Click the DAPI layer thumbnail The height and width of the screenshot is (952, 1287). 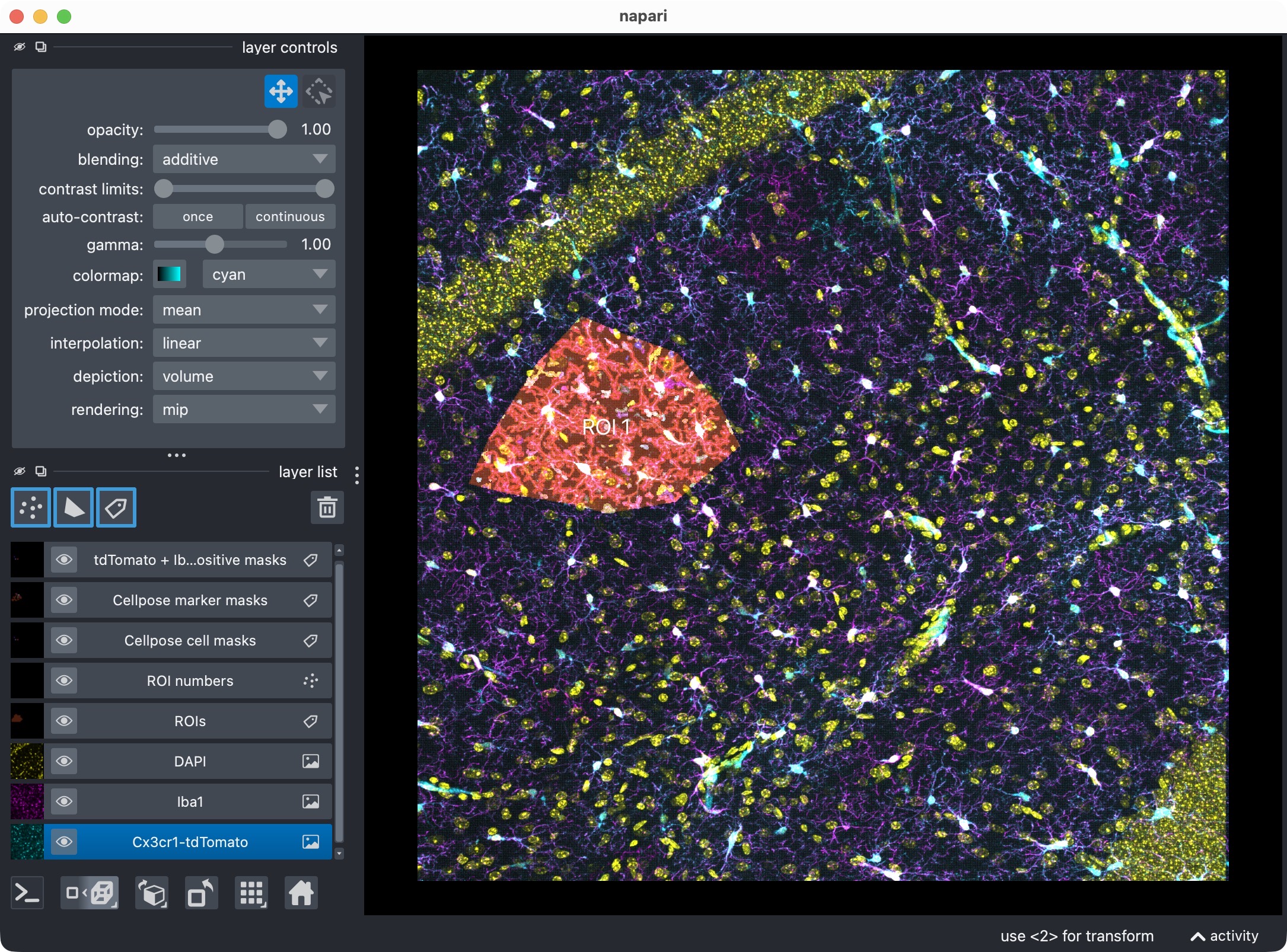(x=27, y=762)
